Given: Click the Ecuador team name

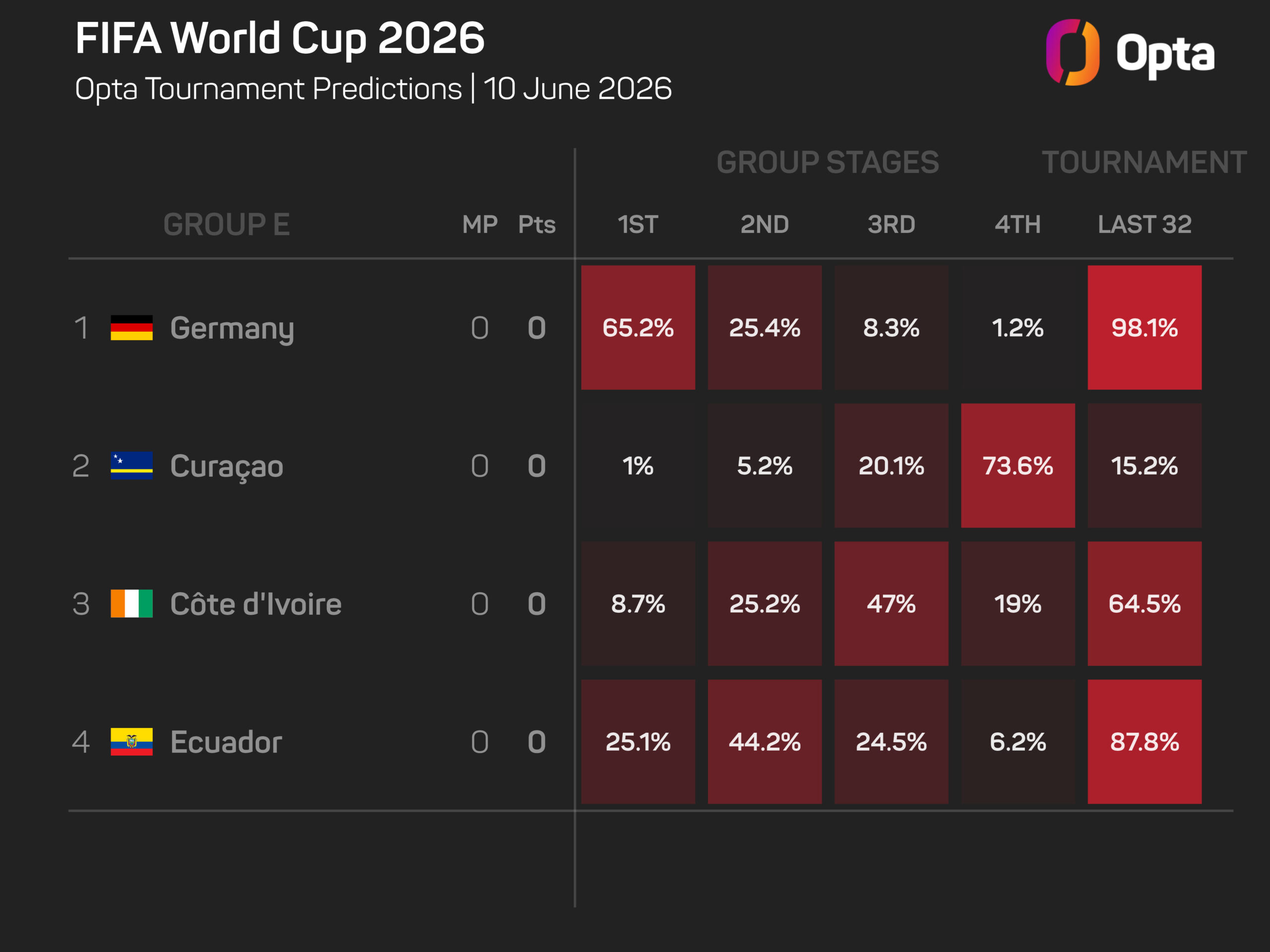Looking at the screenshot, I should [x=226, y=742].
